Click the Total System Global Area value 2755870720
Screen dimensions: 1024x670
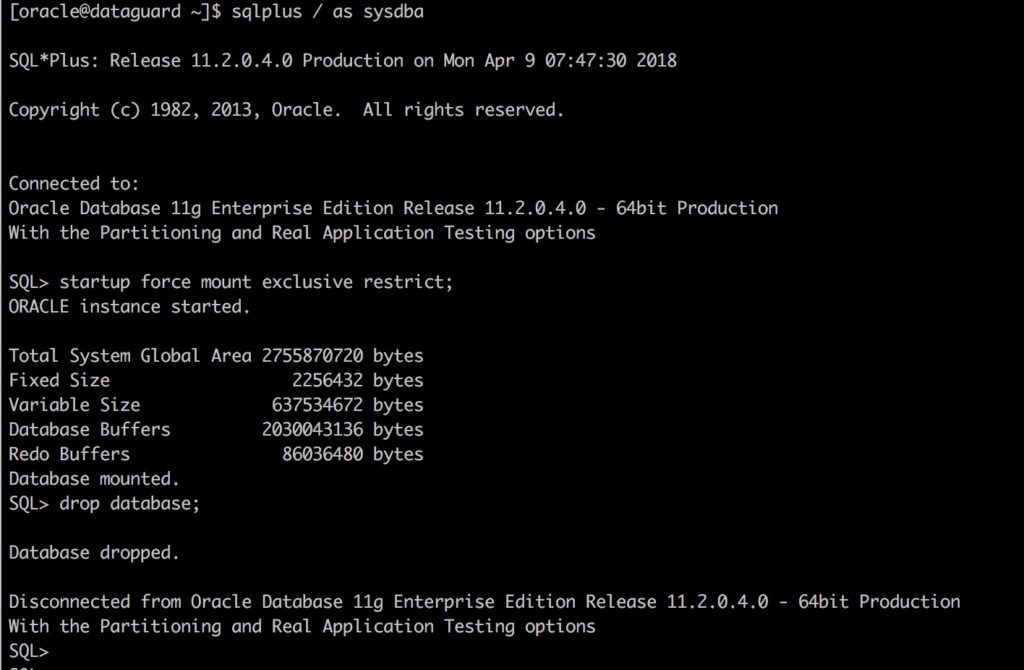pyautogui.click(x=312, y=356)
